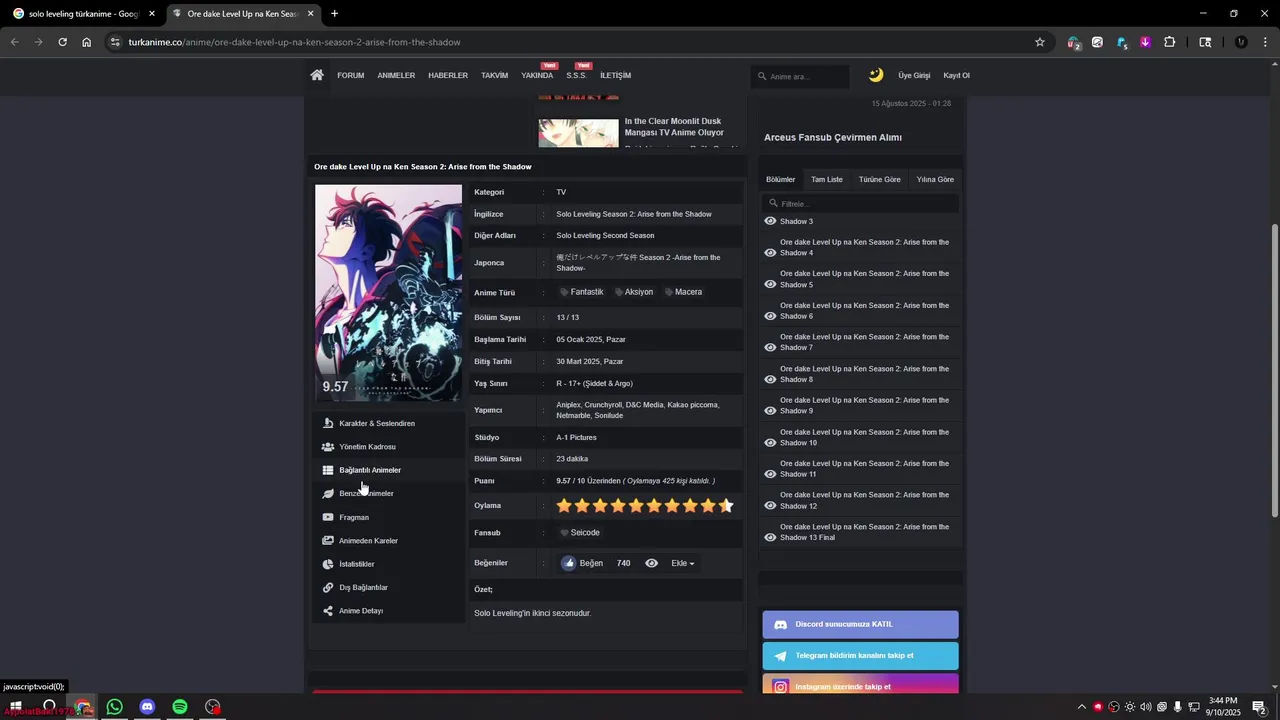Mark Shadow 5 episode as watched

click(770, 284)
